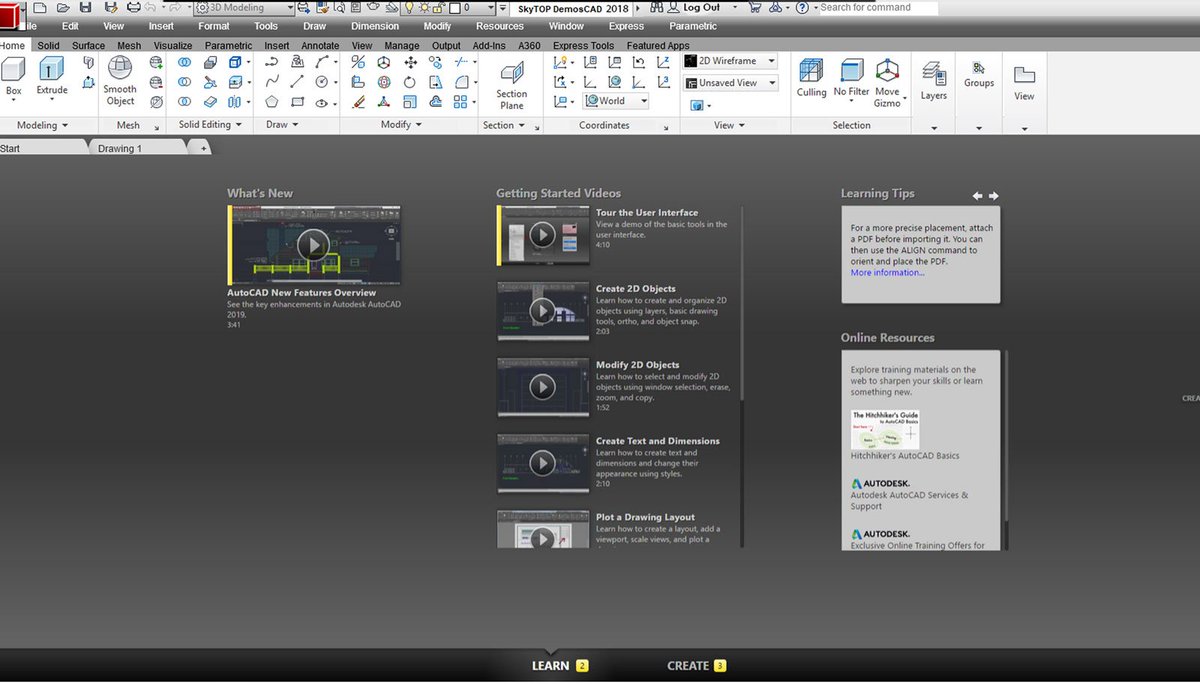Select the Box modeling tool
Image resolution: width=1200 pixels, height=684 pixels.
(14, 76)
